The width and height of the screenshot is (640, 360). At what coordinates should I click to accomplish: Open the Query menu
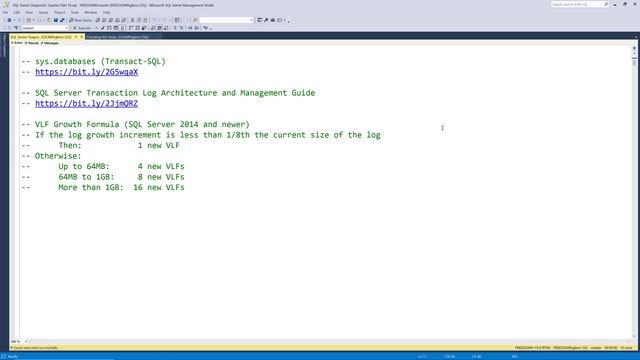click(43, 12)
